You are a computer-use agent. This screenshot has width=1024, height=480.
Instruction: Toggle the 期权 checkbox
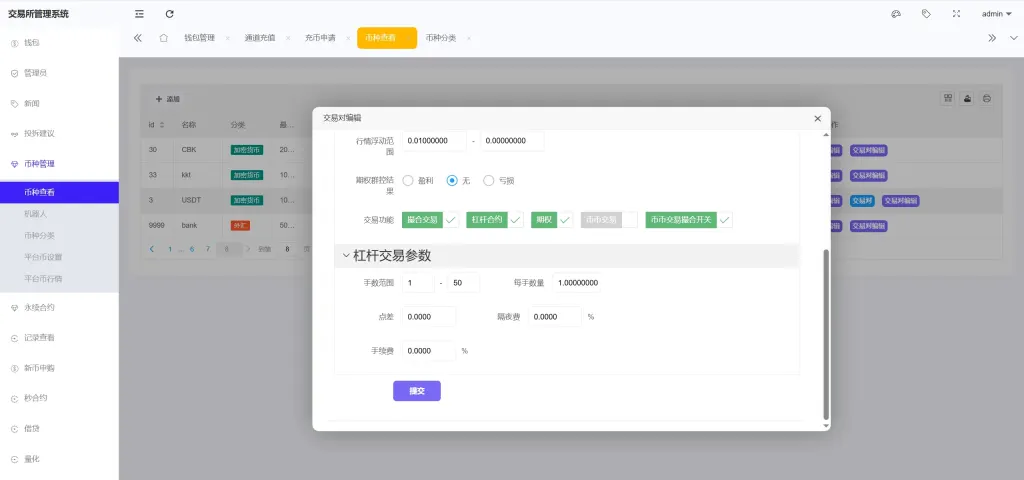point(552,220)
